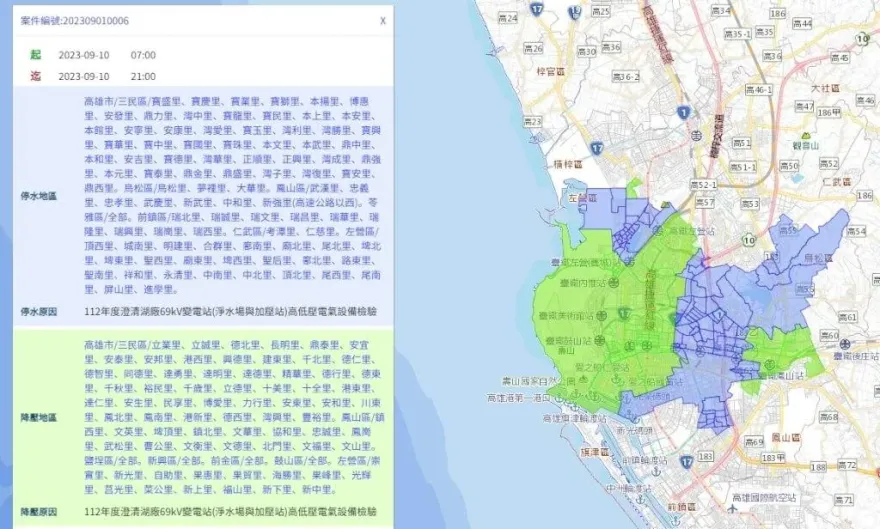Click the 大社區 district label
This screenshot has width=880, height=529.
pos(825,89)
